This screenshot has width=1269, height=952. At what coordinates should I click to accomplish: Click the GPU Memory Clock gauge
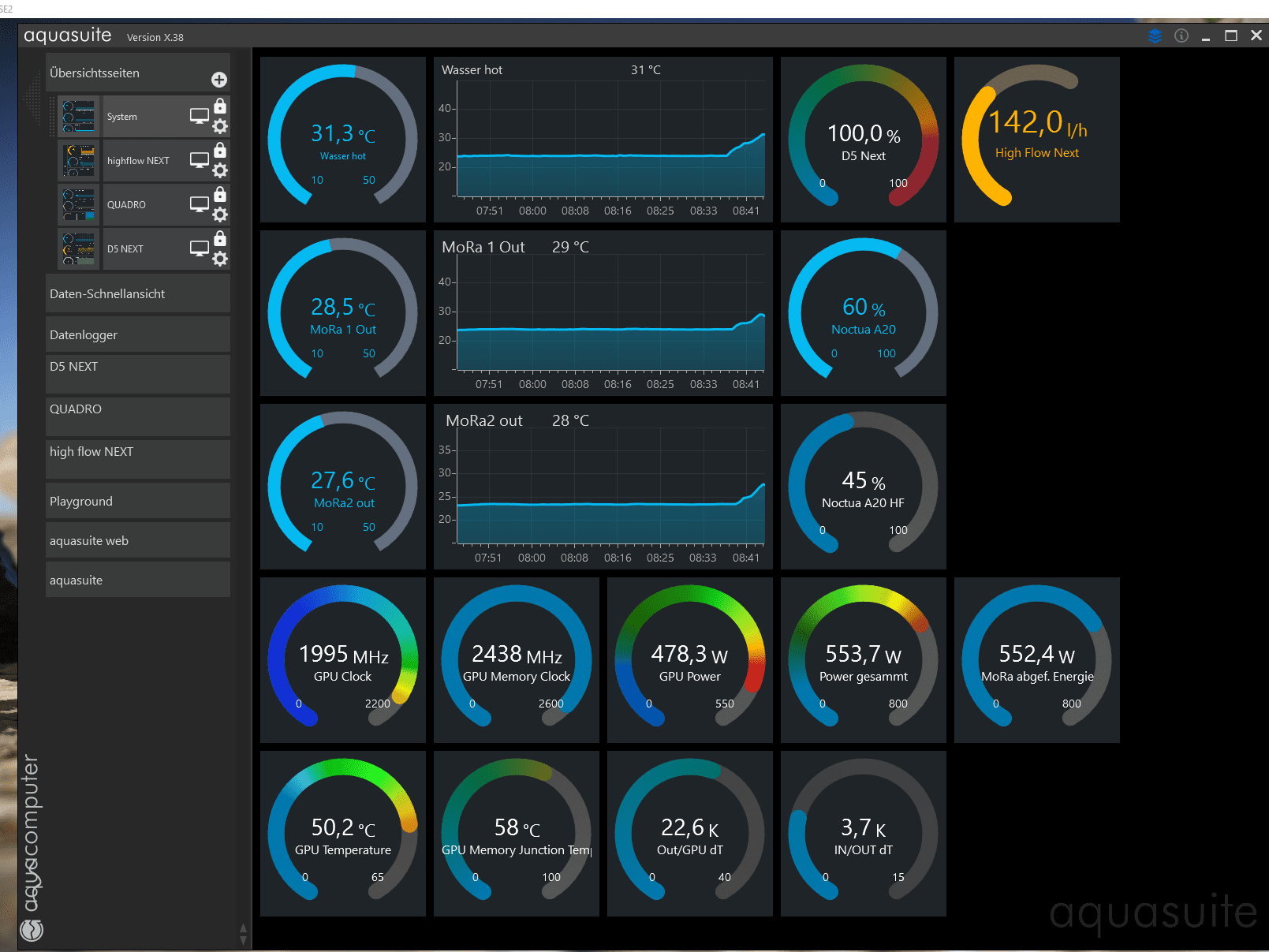(517, 660)
